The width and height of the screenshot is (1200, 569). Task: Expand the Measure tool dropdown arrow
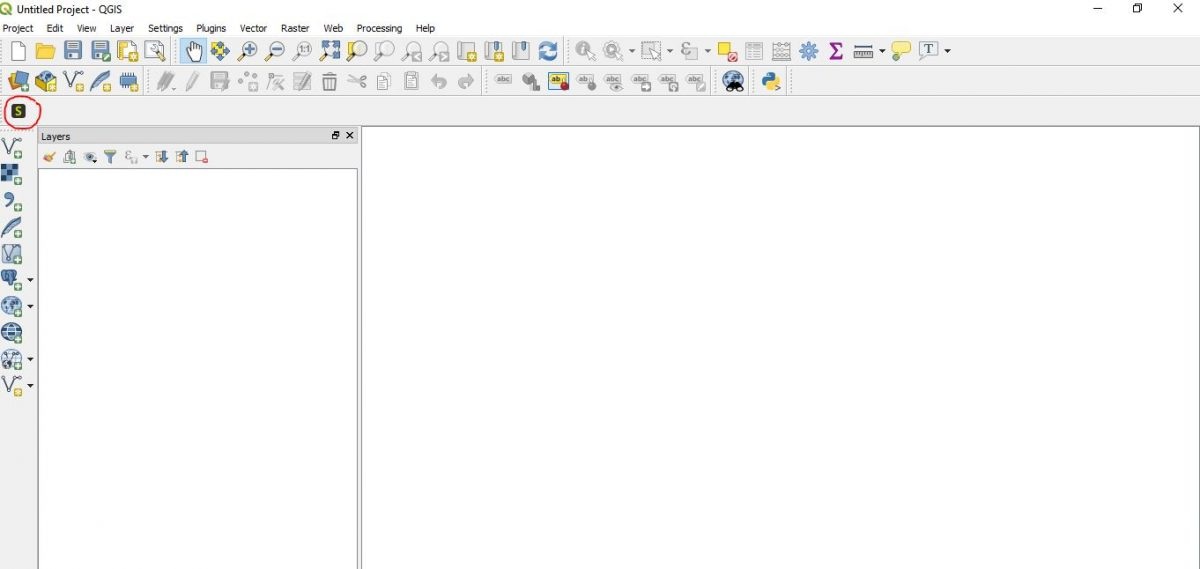pyautogui.click(x=882, y=51)
